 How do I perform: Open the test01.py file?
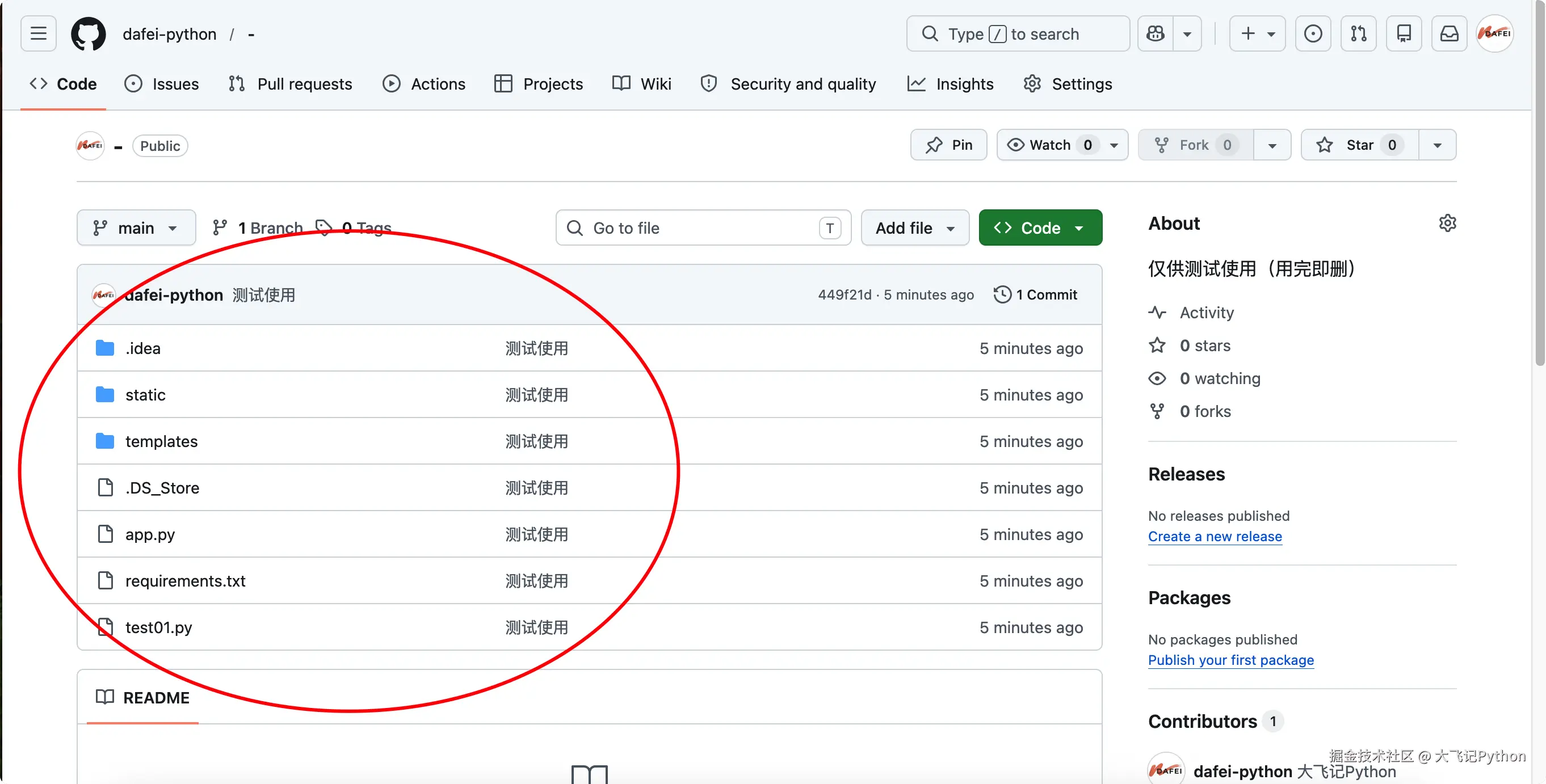coord(158,627)
